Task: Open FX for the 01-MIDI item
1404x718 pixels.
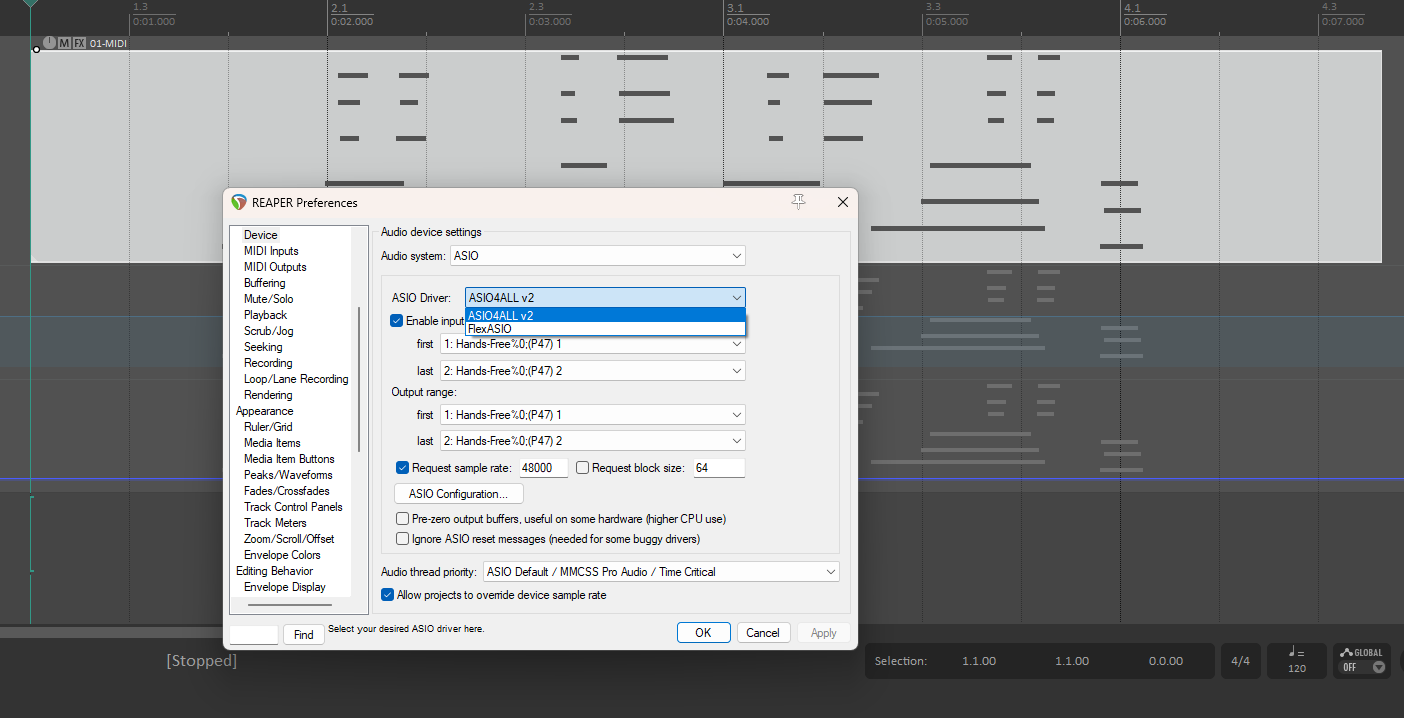Action: click(x=79, y=44)
